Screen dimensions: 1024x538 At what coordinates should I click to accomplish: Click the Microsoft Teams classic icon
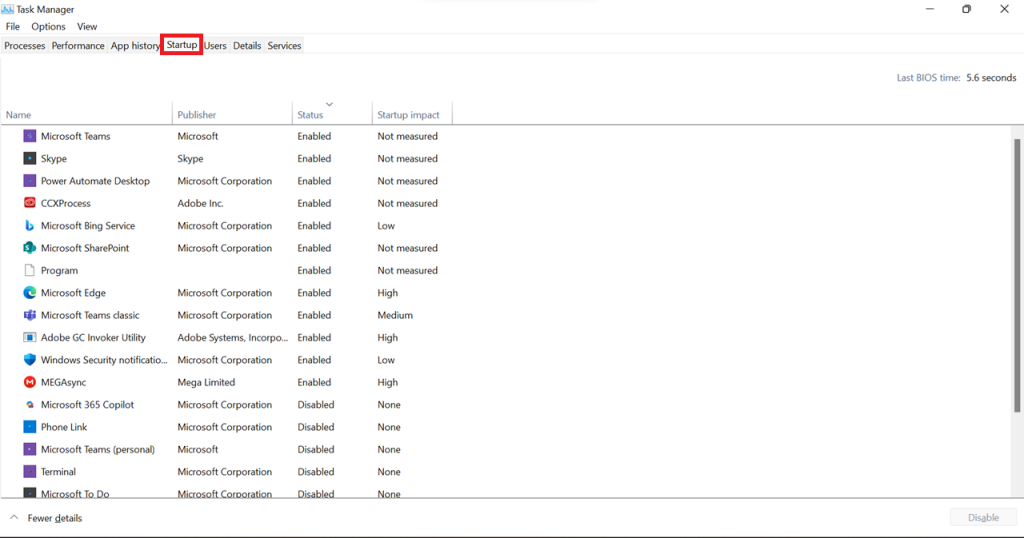(x=29, y=315)
